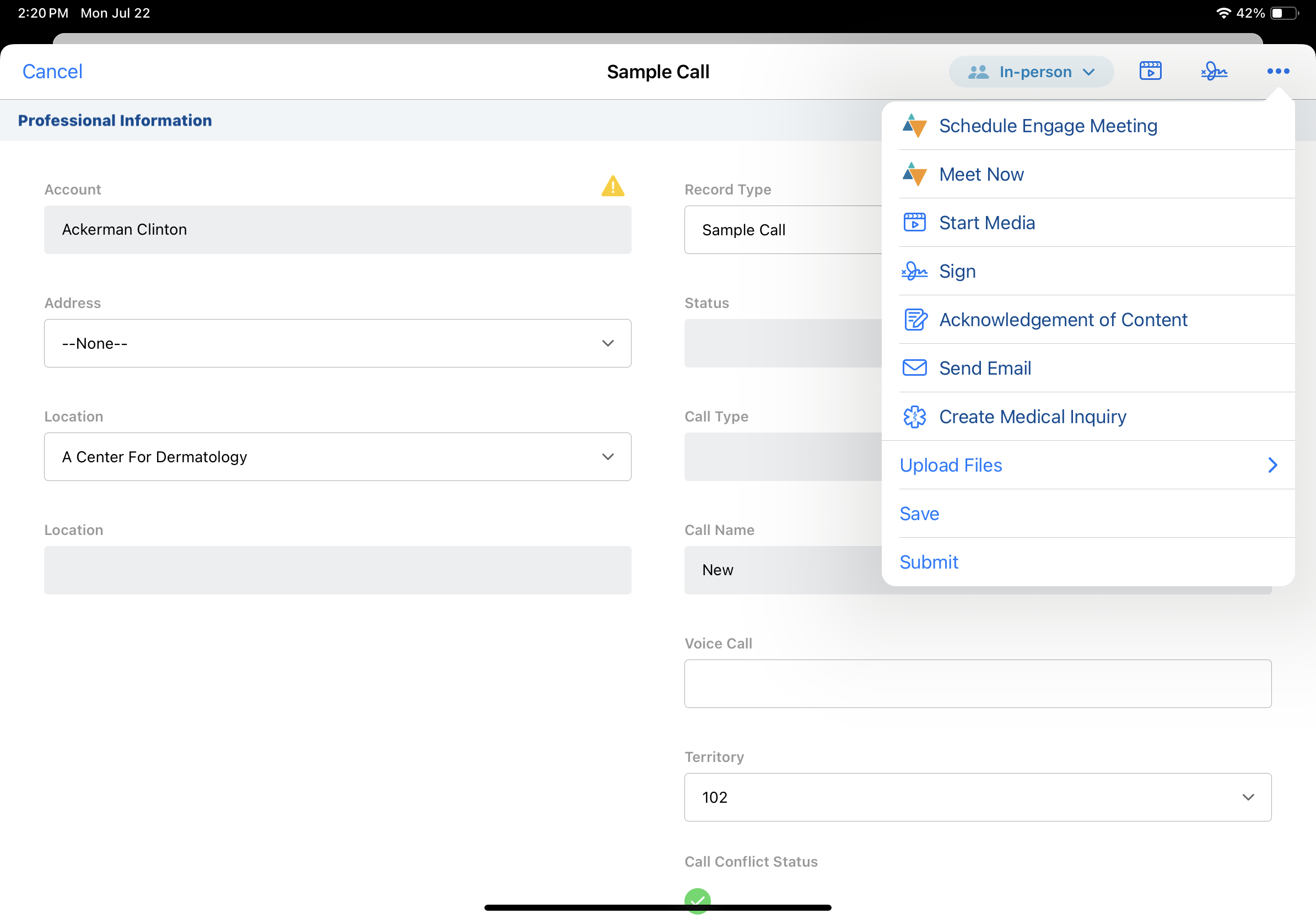Viewport: 1316px width, 919px height.
Task: Expand the Address --None-- dropdown
Action: click(x=338, y=343)
